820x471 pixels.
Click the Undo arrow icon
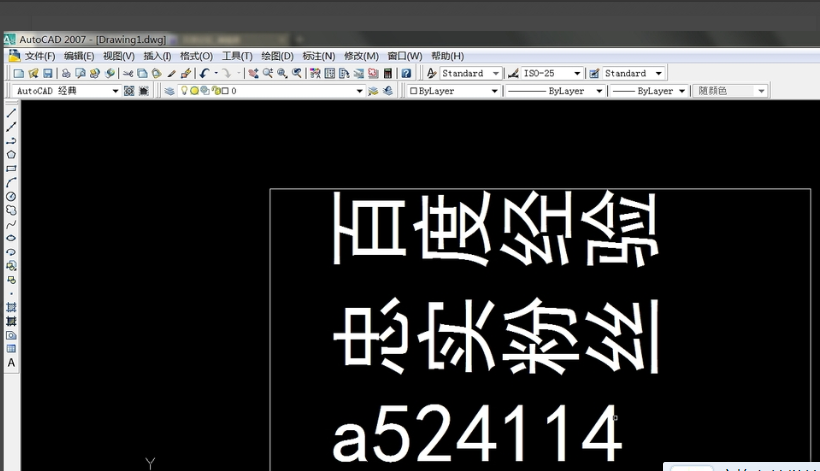pyautogui.click(x=204, y=73)
